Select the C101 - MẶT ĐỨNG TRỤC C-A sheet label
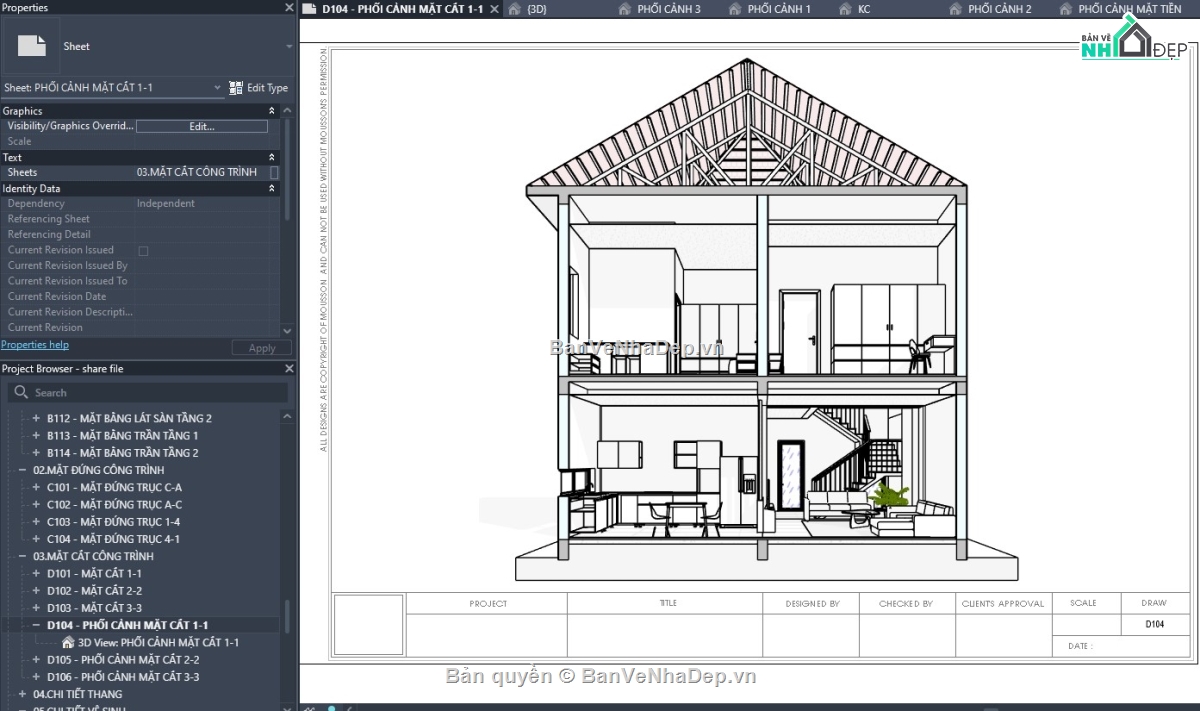This screenshot has height=711, width=1200. 114,487
